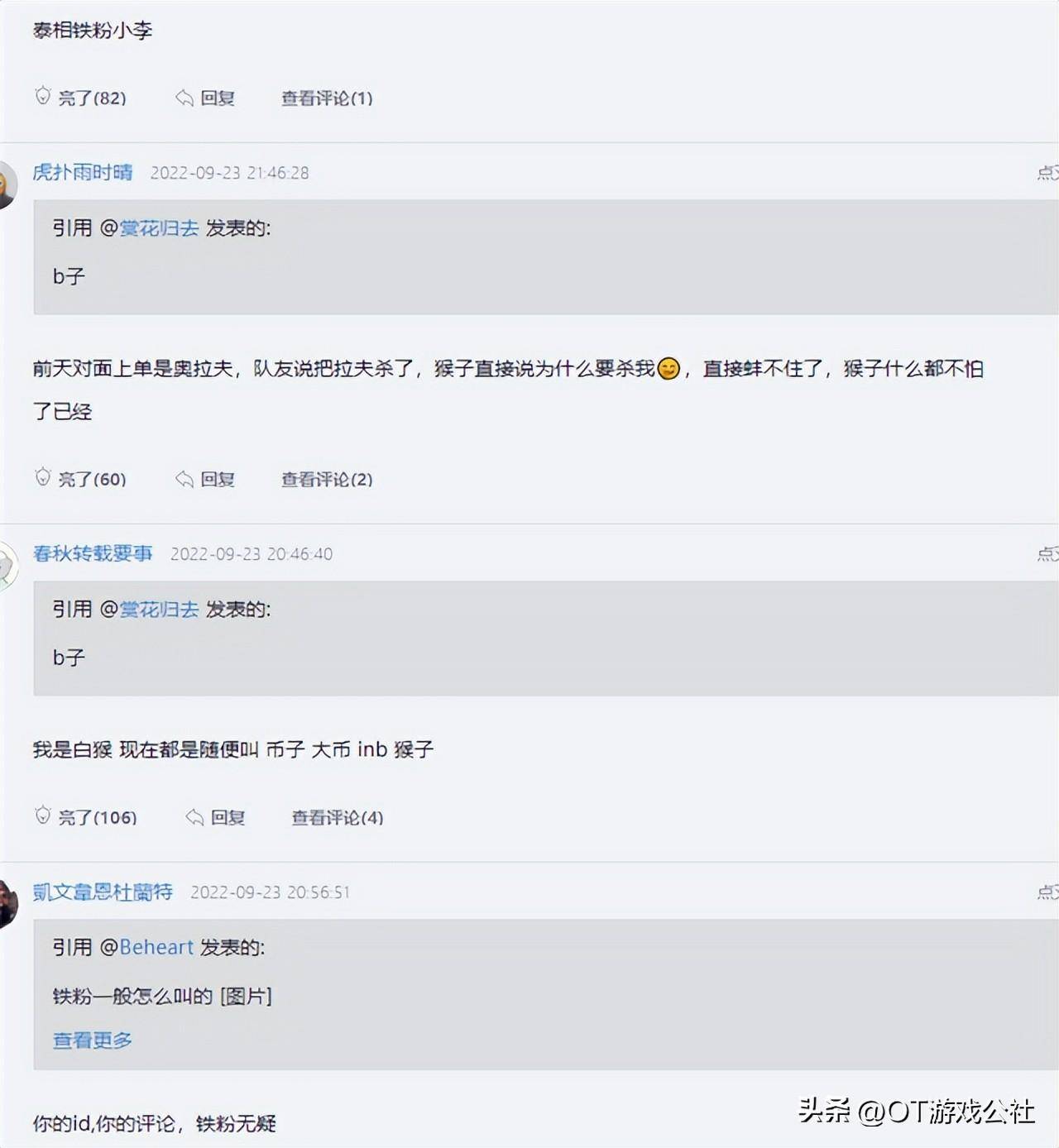Image resolution: width=1059 pixels, height=1148 pixels.
Task: Click reply bubble icon beside 亮了(82)
Action: coord(184,98)
